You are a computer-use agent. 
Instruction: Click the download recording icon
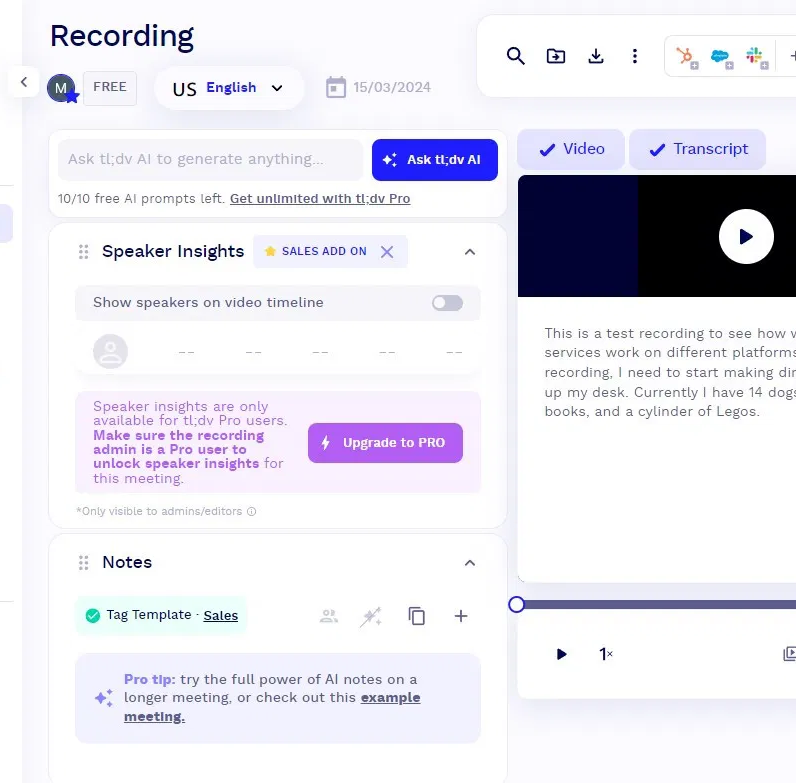pos(595,56)
